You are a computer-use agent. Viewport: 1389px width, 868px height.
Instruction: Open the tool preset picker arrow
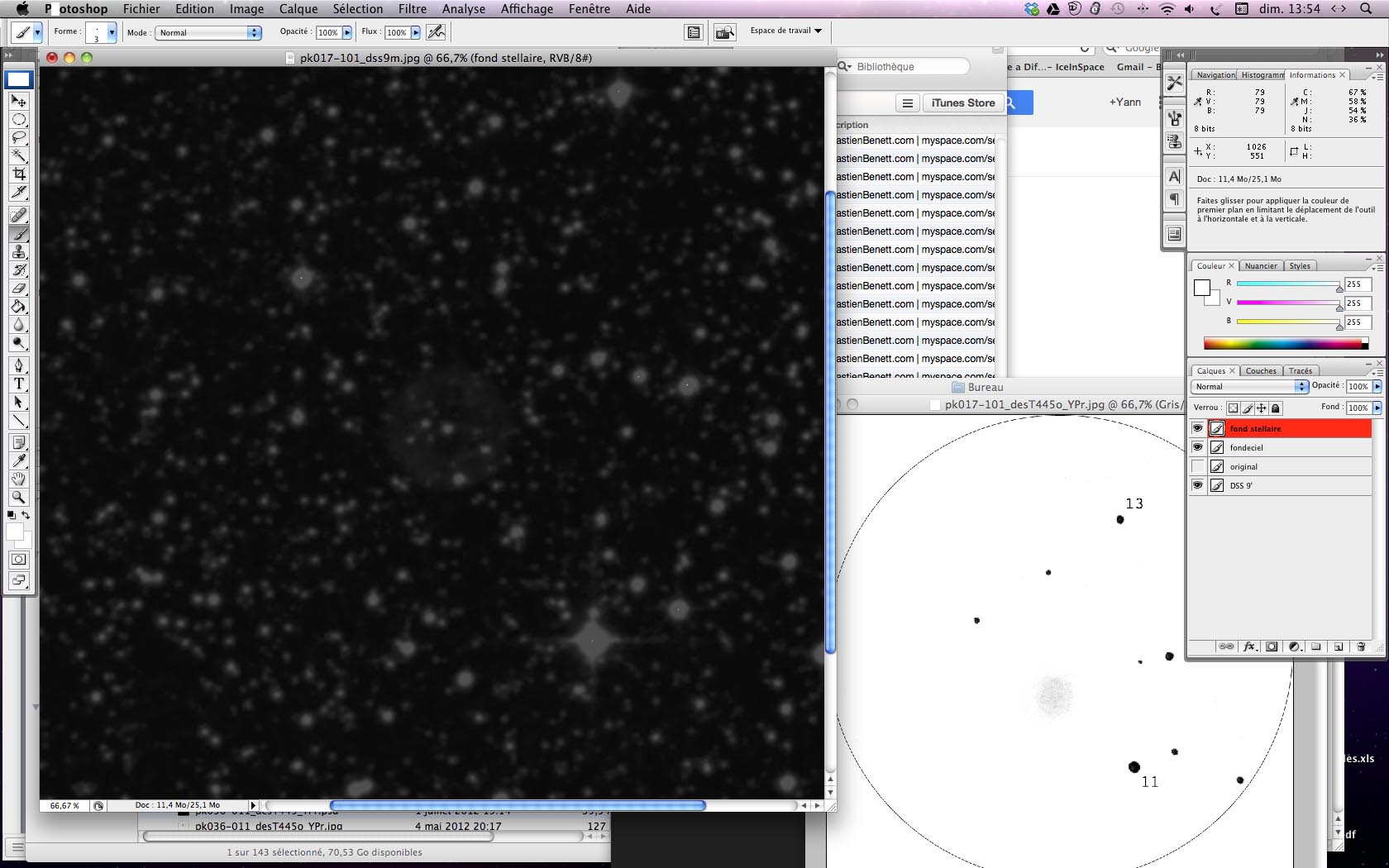[37, 32]
